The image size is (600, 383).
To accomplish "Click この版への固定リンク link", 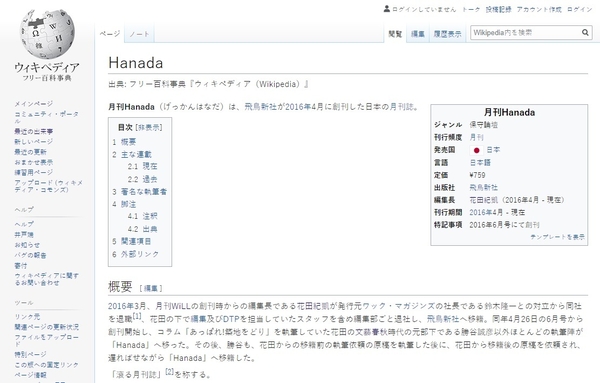I will (x=47, y=365).
